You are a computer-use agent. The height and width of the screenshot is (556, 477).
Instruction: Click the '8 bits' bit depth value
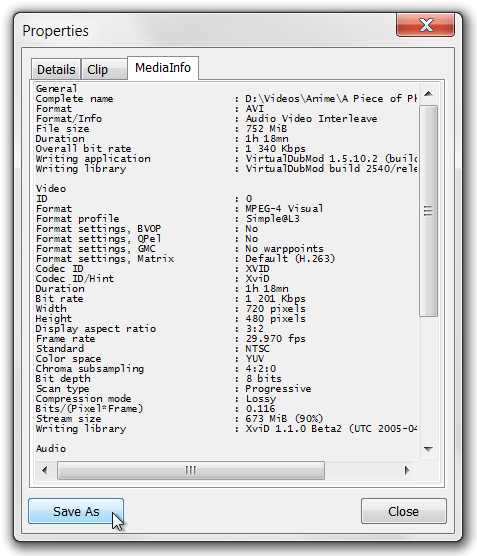(263, 378)
